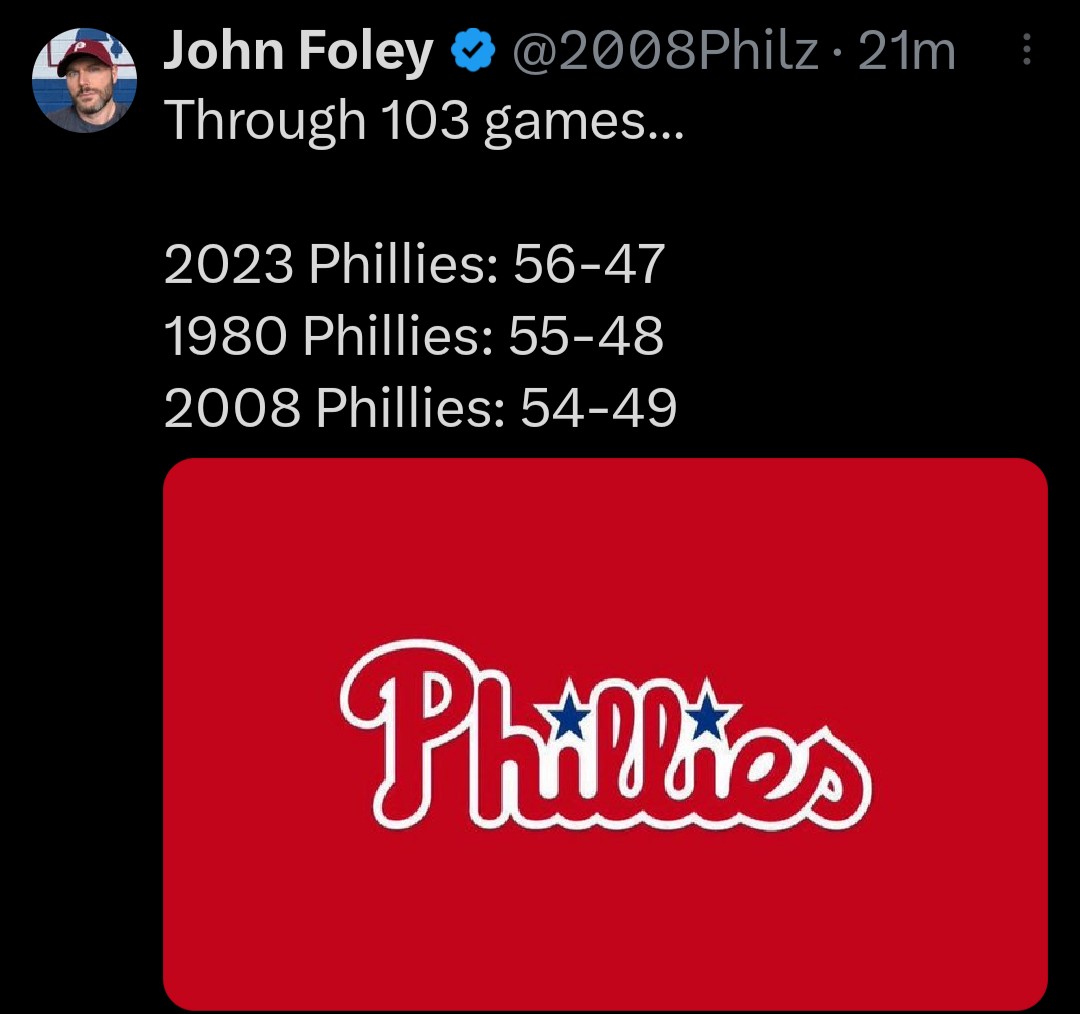Select the 2023 Phillies: 56-47 line

[414, 265]
